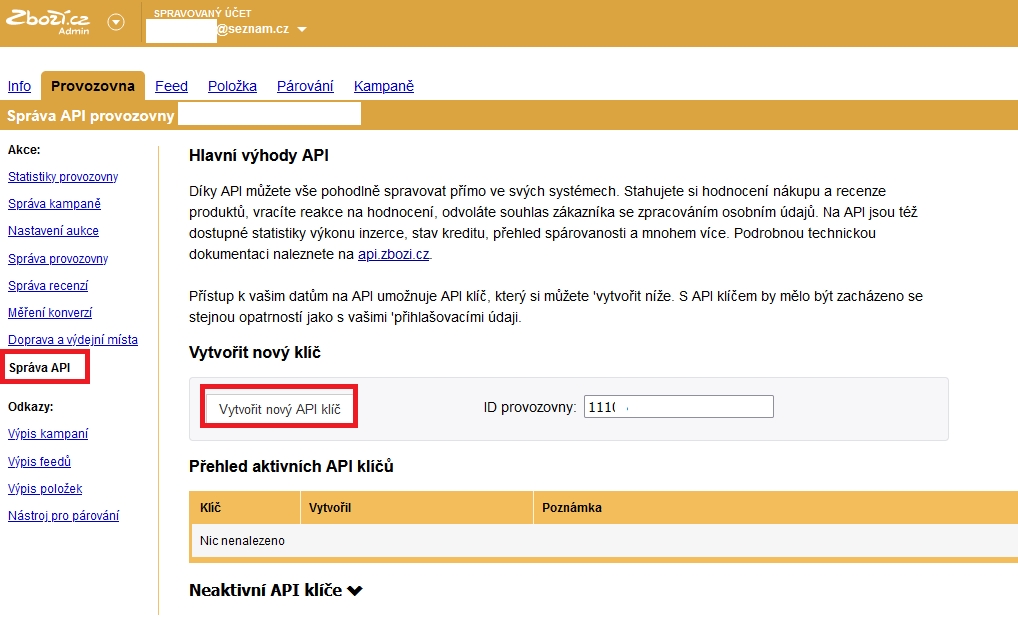Image resolution: width=1018 pixels, height=620 pixels.
Task: Open Nastavení aukce settings
Action: 53,231
